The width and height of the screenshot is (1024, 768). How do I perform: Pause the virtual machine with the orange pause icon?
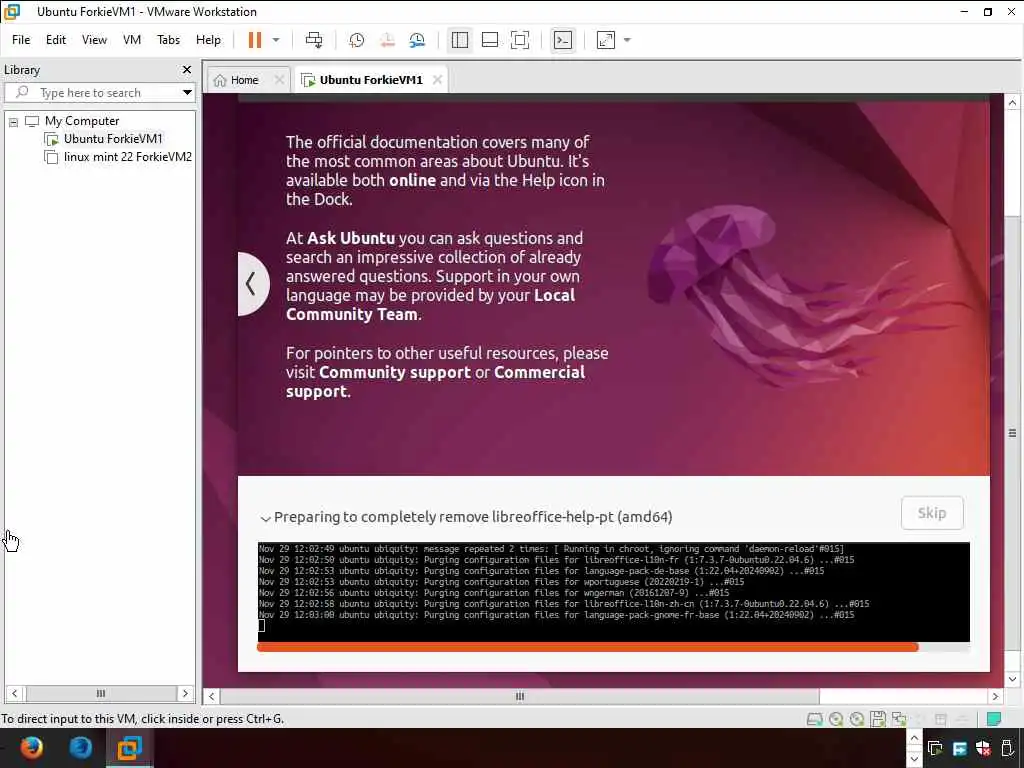[x=255, y=40]
